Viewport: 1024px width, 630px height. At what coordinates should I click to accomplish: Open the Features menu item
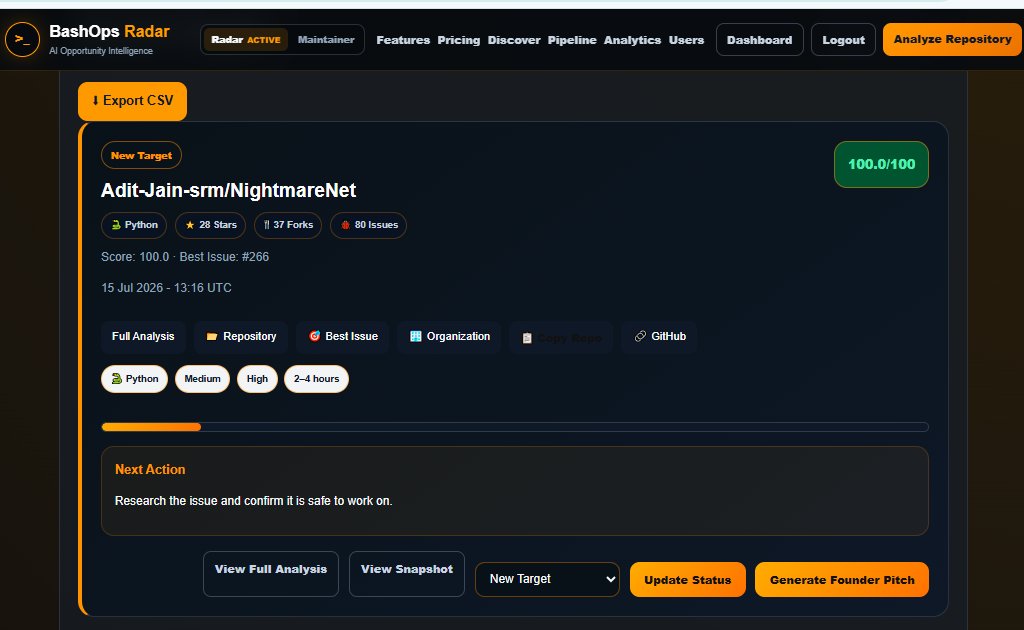403,40
